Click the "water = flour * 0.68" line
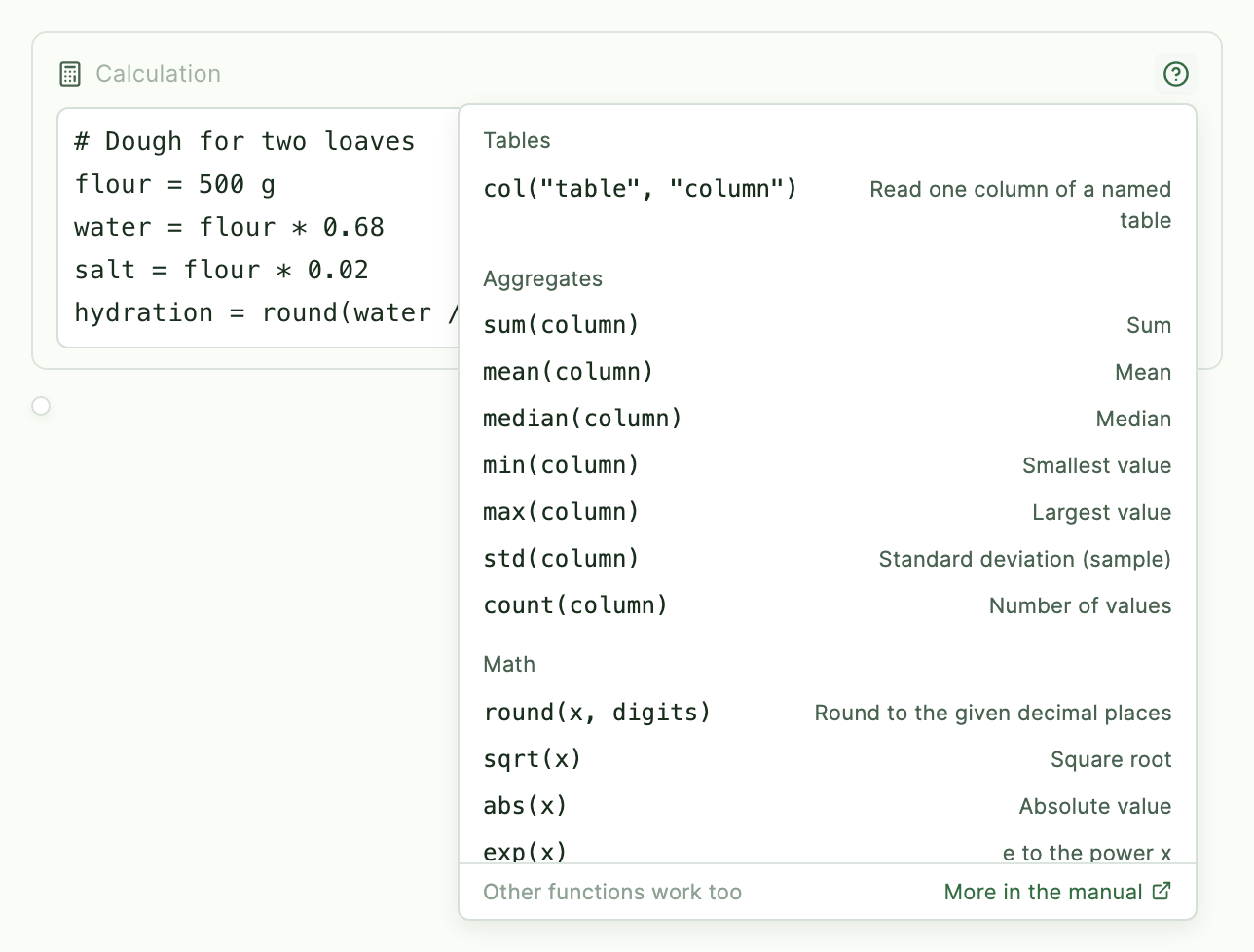The height and width of the screenshot is (952, 1254). [230, 228]
